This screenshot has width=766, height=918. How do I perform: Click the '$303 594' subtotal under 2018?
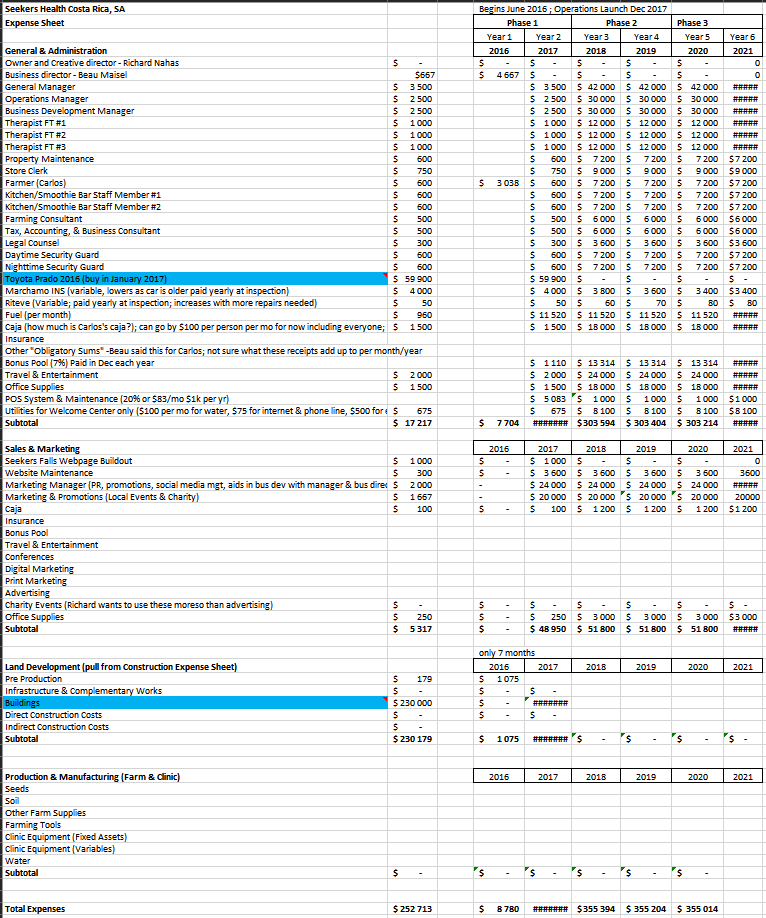[596, 423]
